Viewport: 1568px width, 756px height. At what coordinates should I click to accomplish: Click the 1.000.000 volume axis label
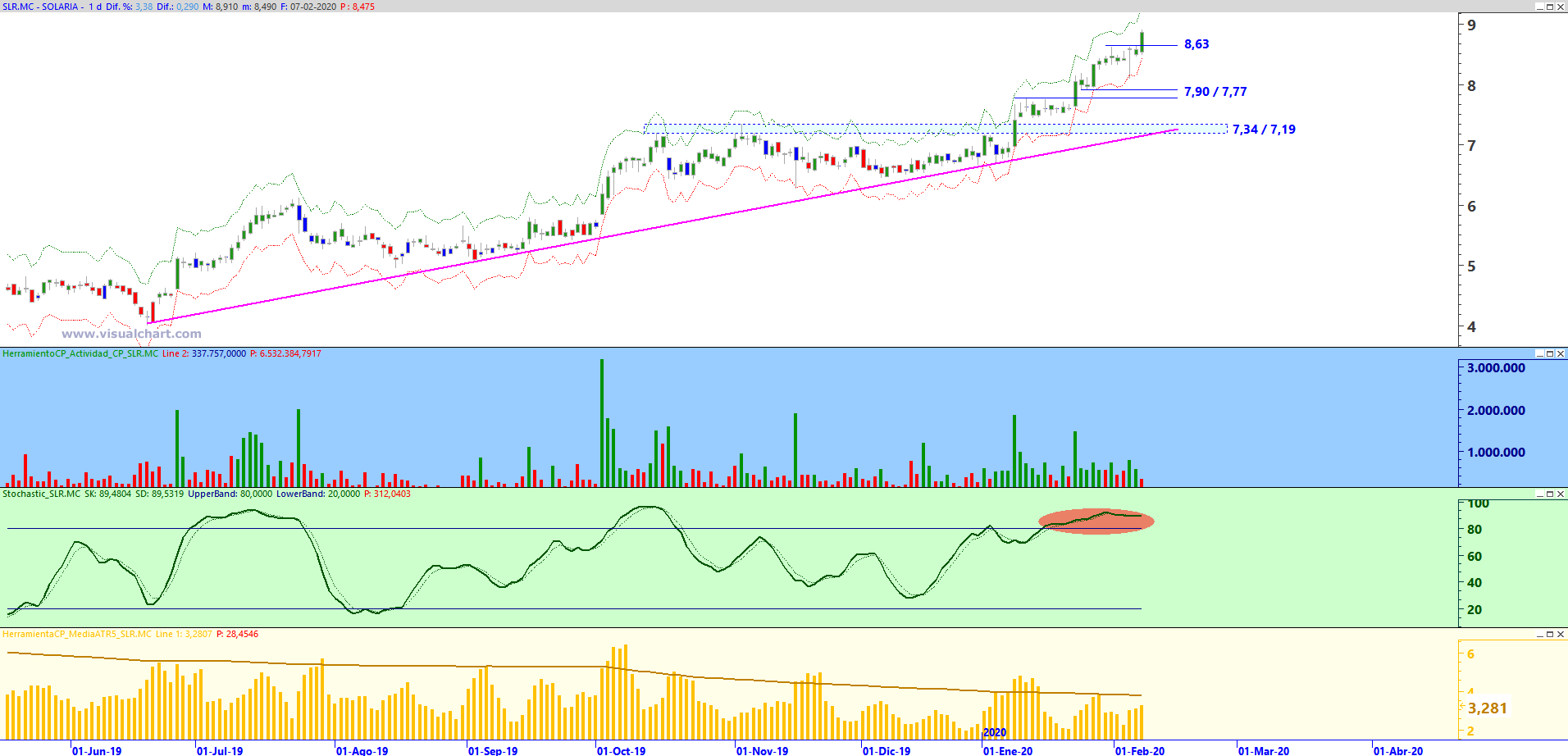[x=1497, y=453]
